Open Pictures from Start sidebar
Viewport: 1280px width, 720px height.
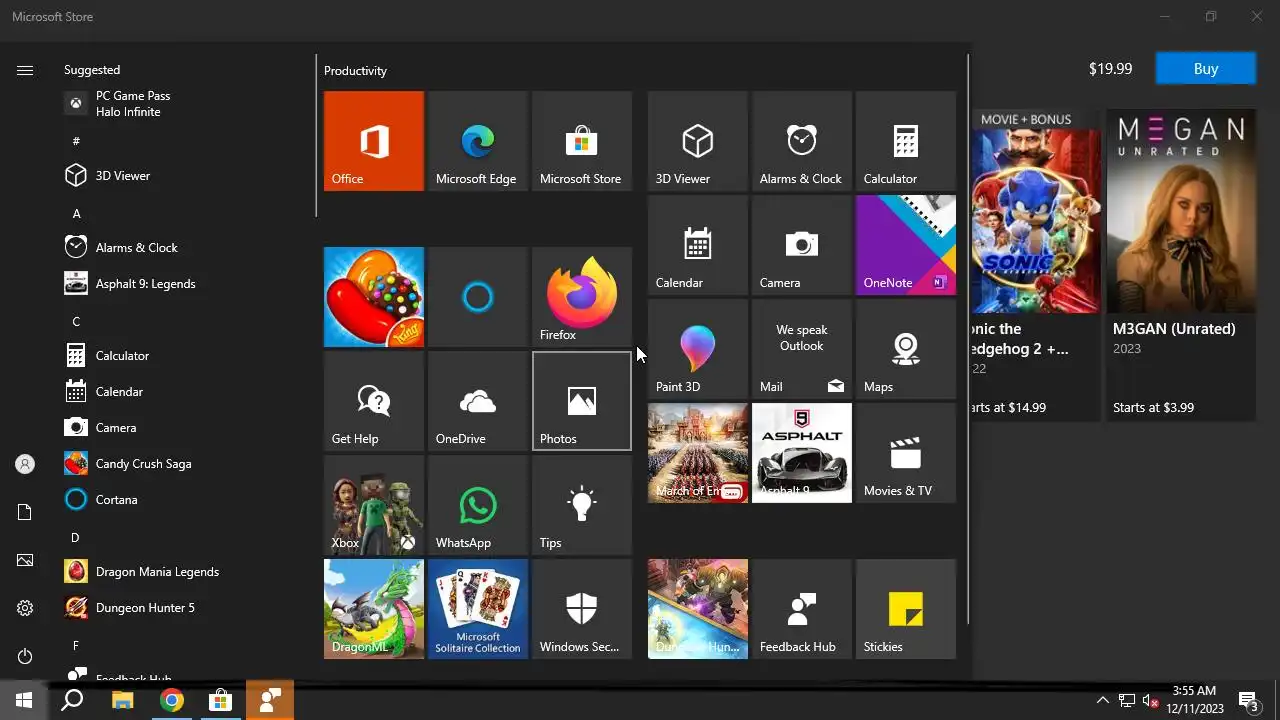(x=25, y=560)
